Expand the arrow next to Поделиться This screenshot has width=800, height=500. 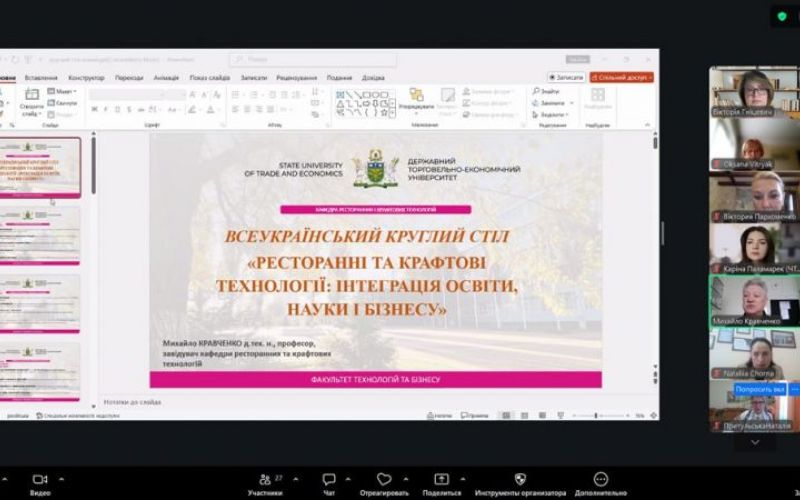[461, 477]
